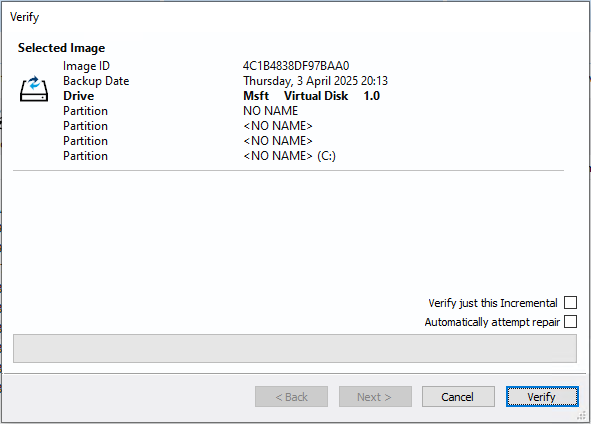Cancel the Verify dialog
This screenshot has width=591, height=424.
click(458, 396)
